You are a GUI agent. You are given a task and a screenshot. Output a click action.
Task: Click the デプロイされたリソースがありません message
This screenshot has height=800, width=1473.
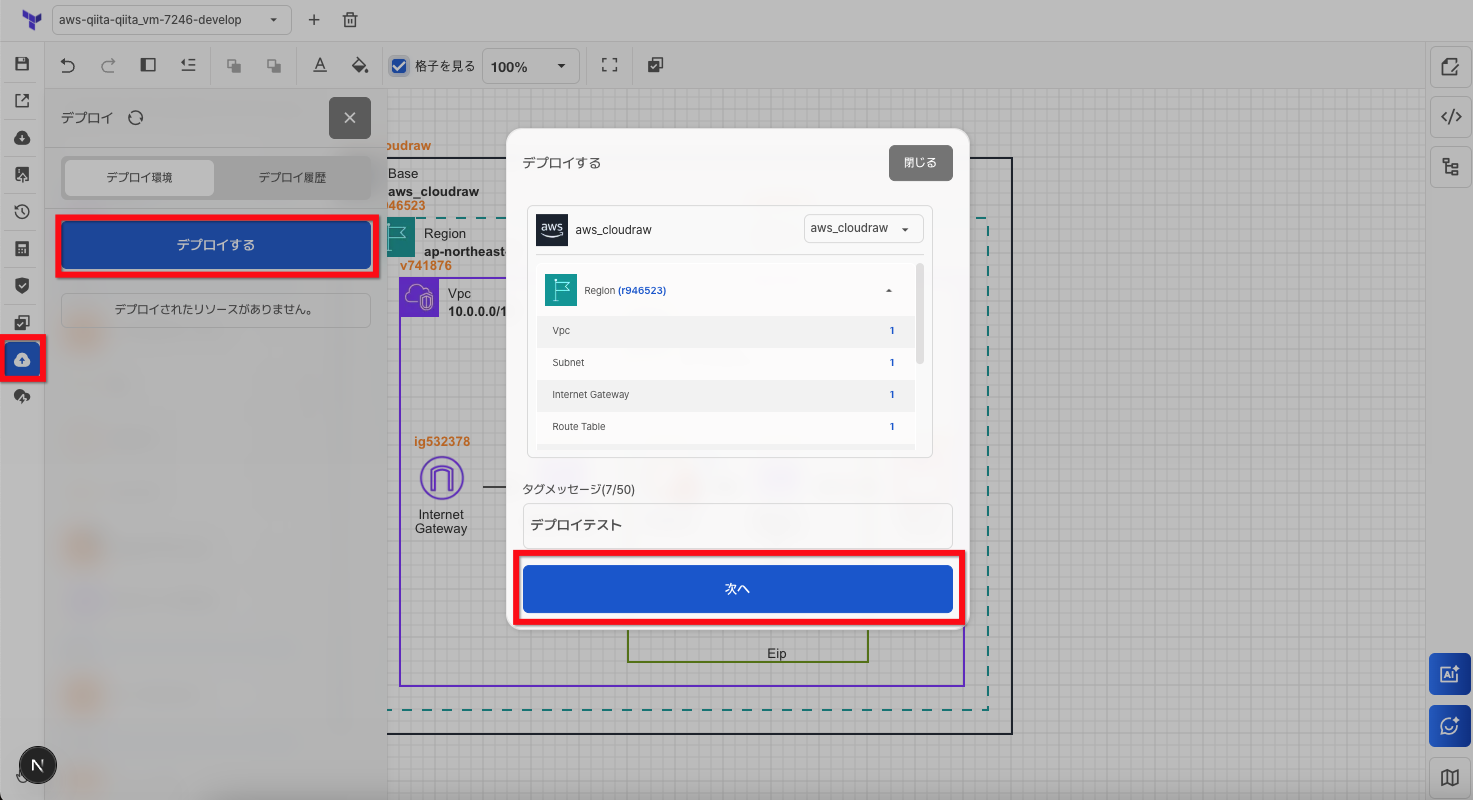pos(216,310)
